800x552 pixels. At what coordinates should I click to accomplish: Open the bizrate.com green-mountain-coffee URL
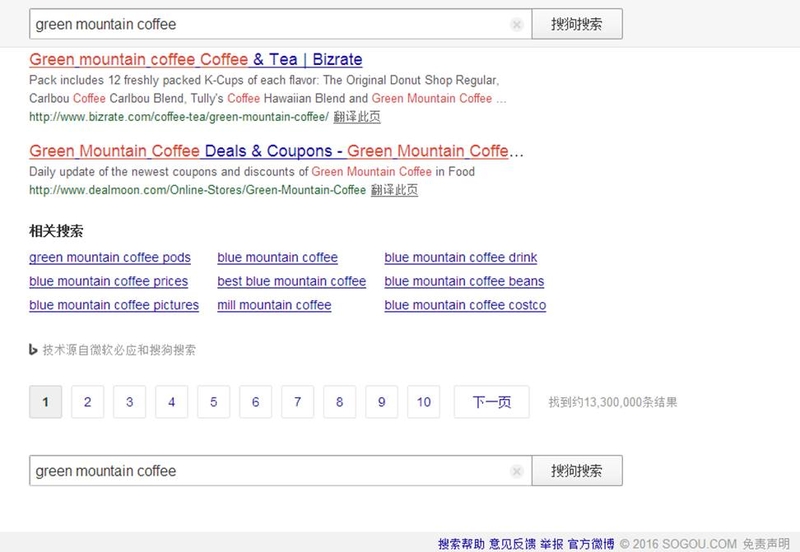(179, 117)
